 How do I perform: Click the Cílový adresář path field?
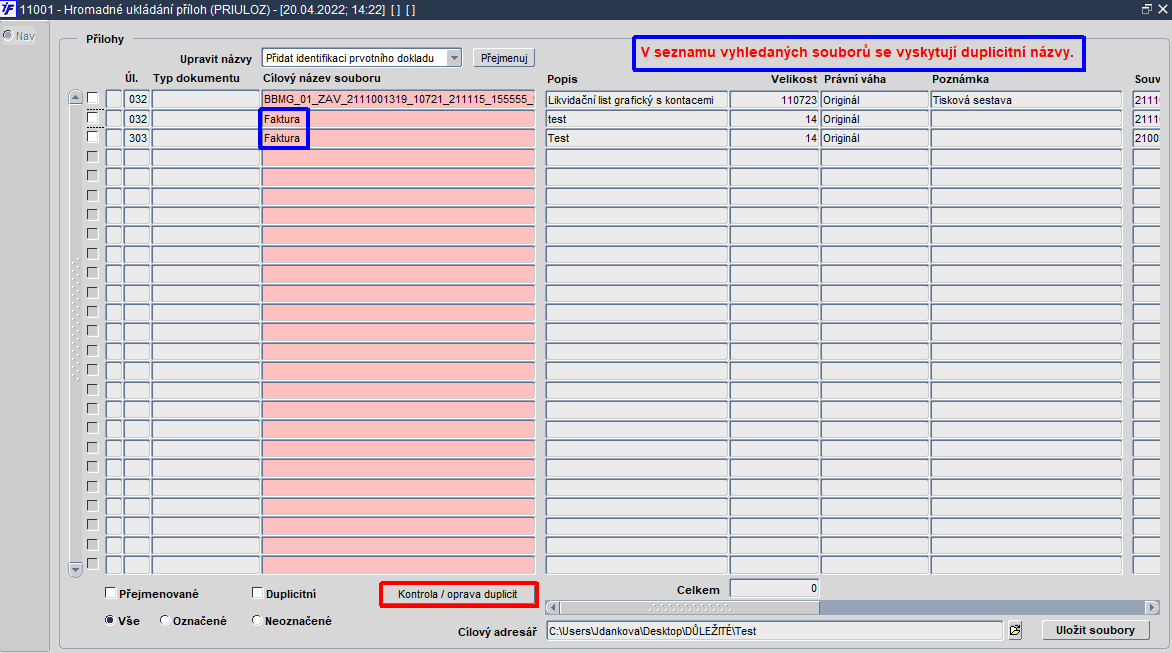pyautogui.click(x=774, y=631)
